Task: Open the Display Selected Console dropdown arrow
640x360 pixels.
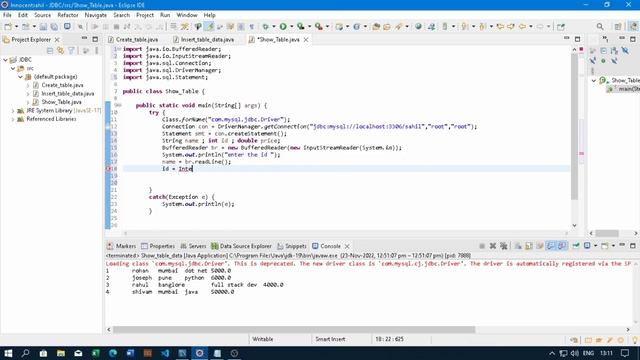Action: (596, 246)
